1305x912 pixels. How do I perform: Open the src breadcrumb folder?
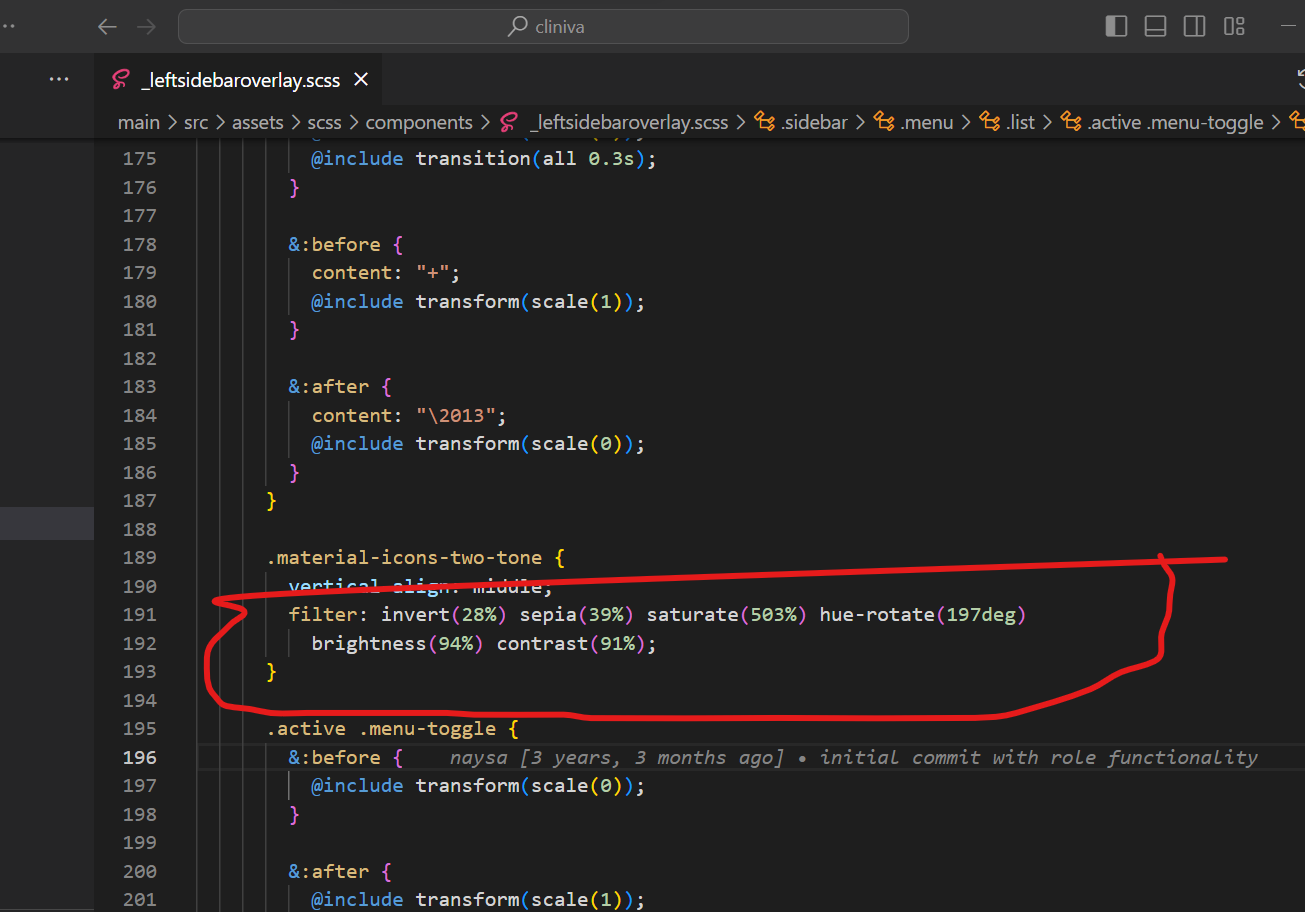(x=196, y=123)
